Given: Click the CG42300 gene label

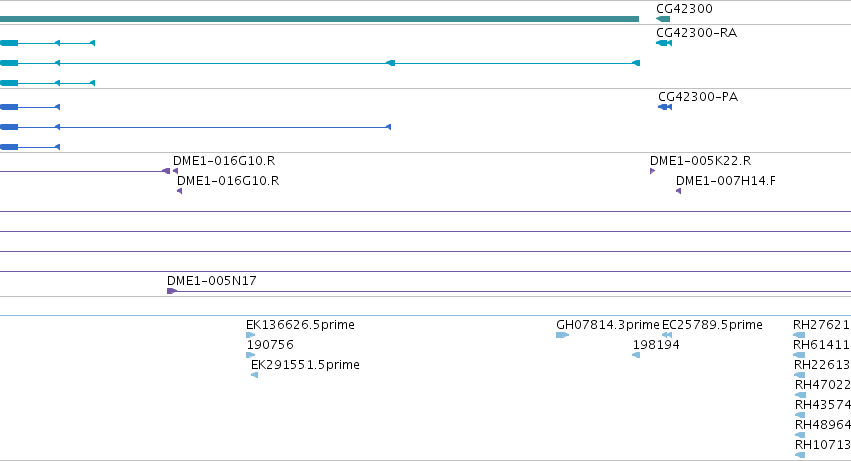Looking at the screenshot, I should tap(684, 9).
